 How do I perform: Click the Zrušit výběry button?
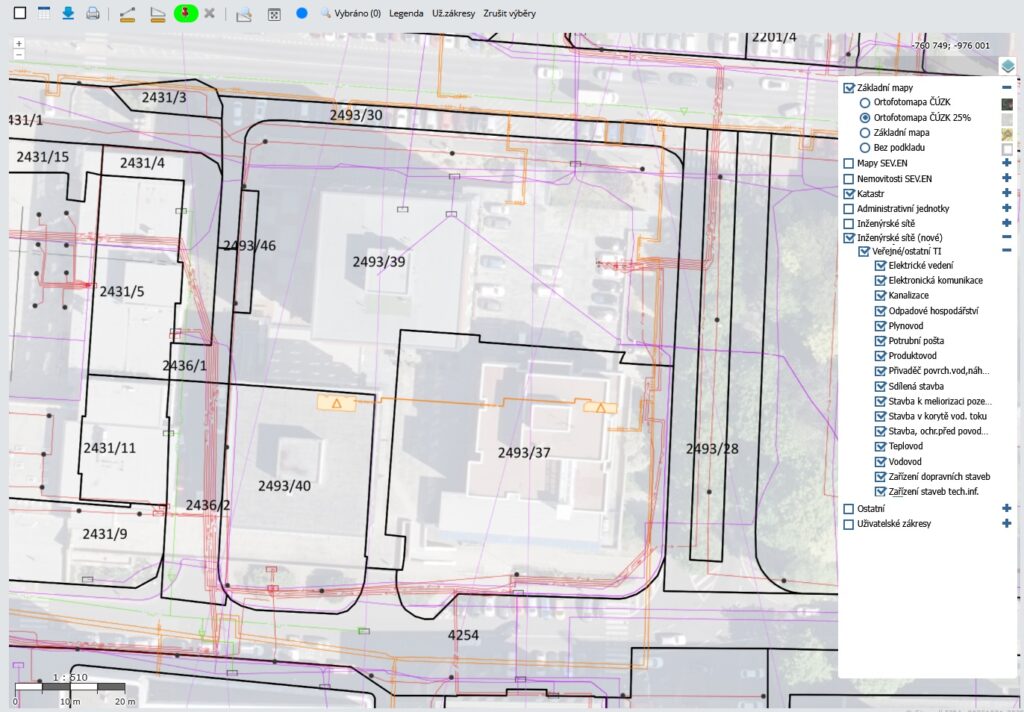point(510,14)
